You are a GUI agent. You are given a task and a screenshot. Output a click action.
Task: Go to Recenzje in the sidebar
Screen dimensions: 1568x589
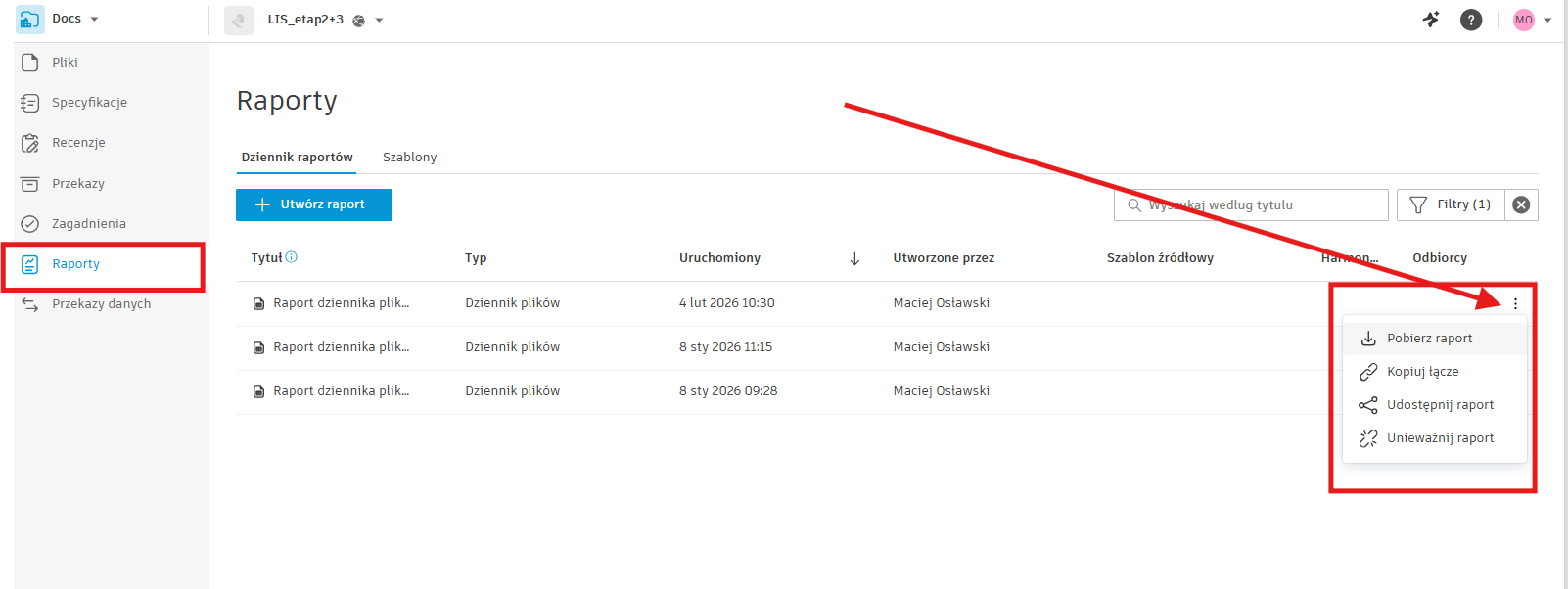coord(78,143)
